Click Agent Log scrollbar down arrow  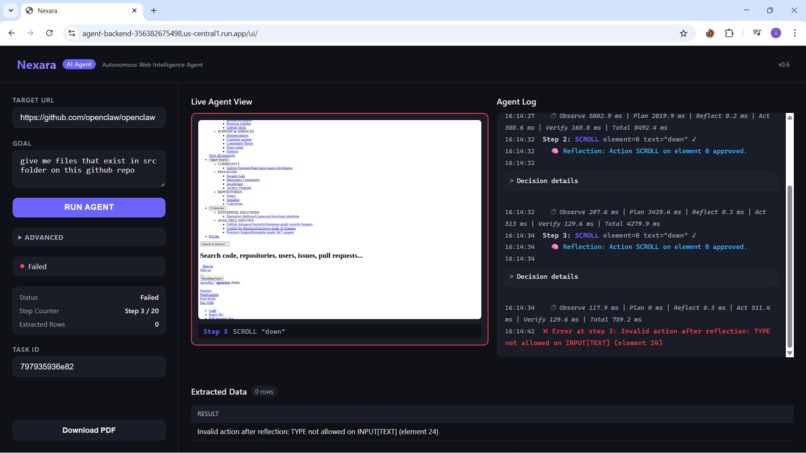point(790,353)
